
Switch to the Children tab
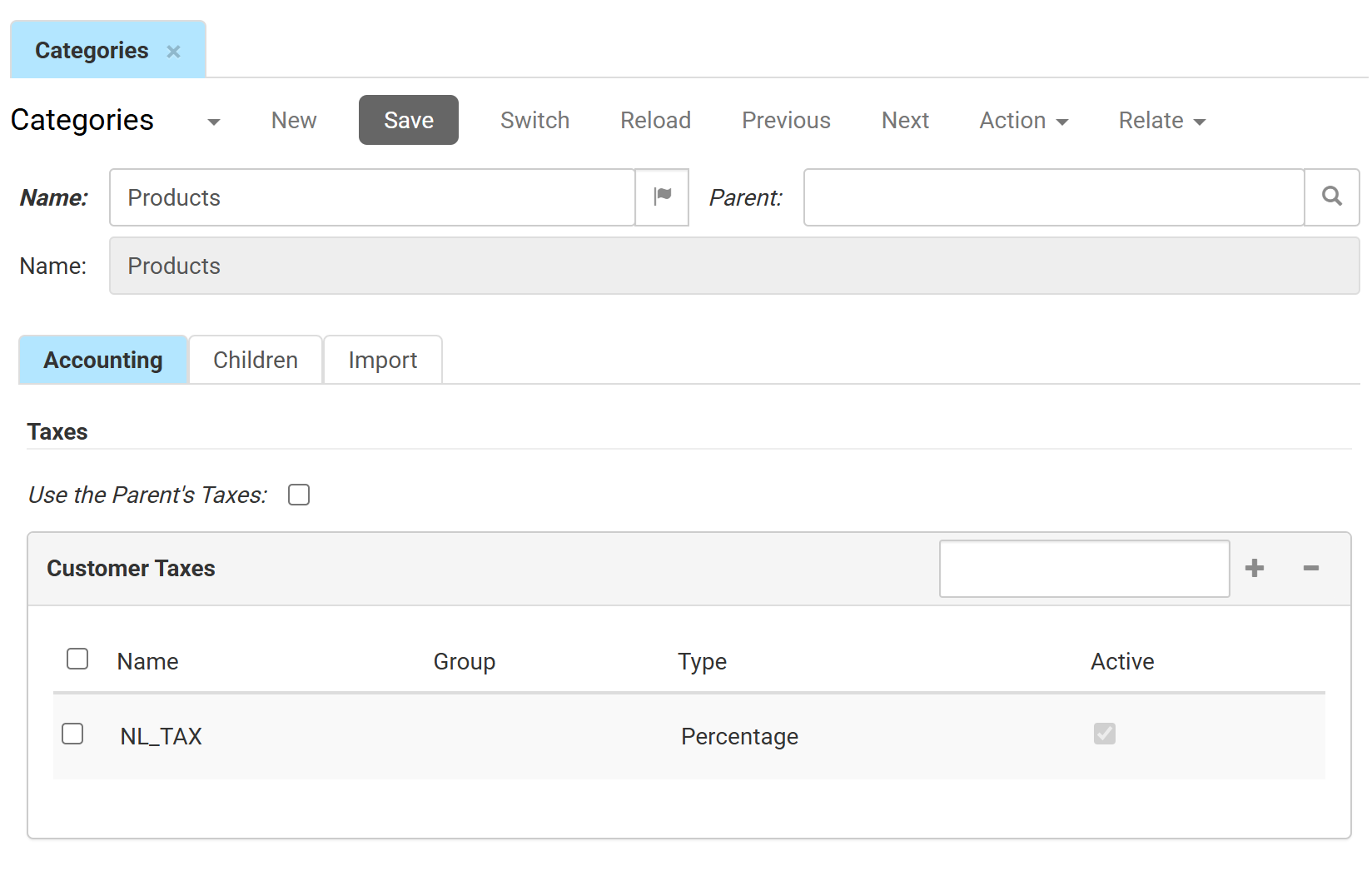256,360
